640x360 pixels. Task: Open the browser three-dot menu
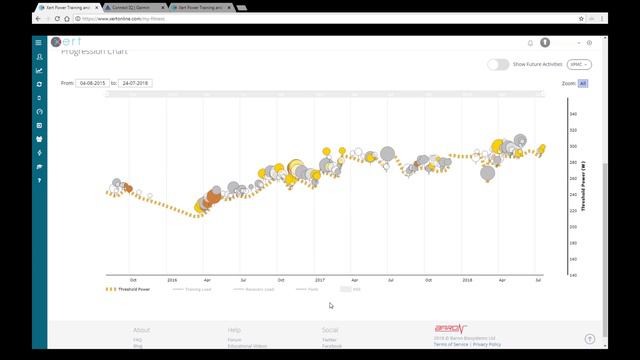pyautogui.click(x=602, y=19)
